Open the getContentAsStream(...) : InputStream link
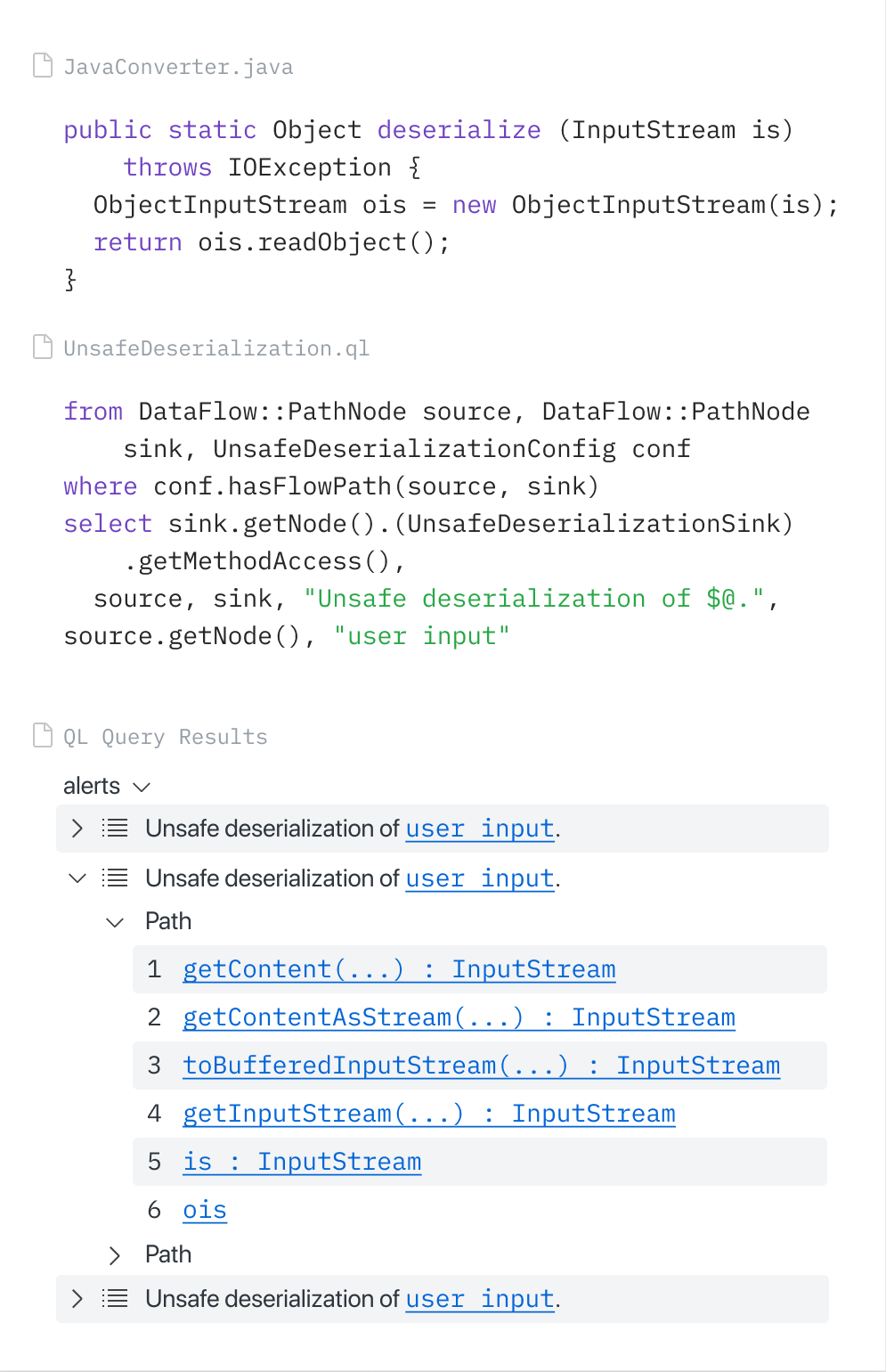Image resolution: width=886 pixels, height=1372 pixels. click(x=459, y=1017)
